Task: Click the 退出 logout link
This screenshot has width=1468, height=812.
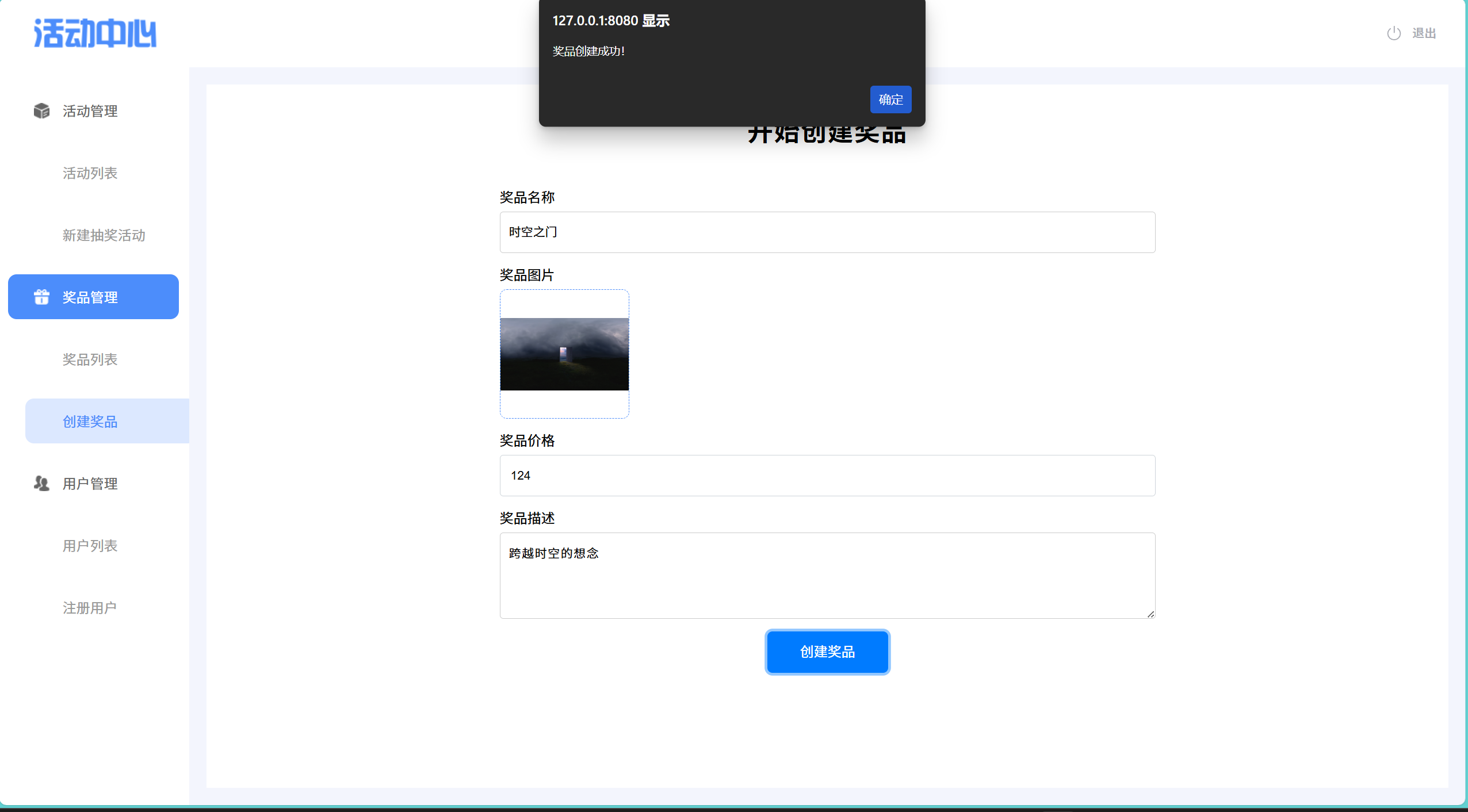Action: [1424, 33]
